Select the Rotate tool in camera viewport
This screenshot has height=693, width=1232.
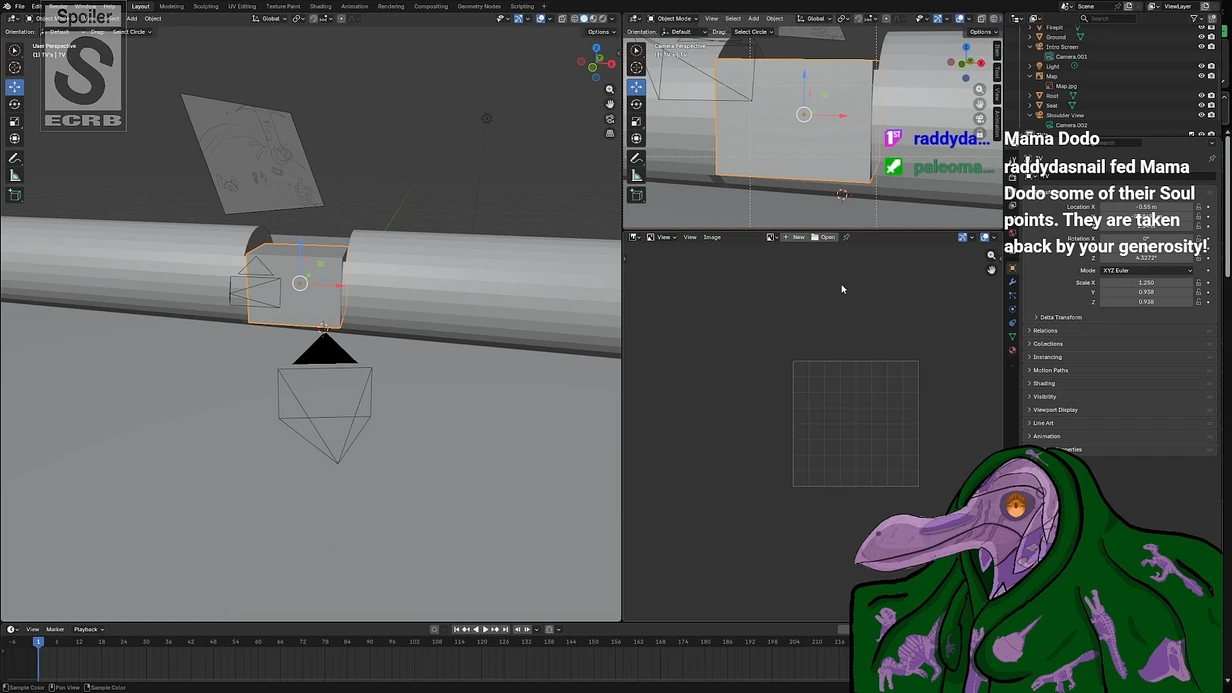tap(637, 104)
